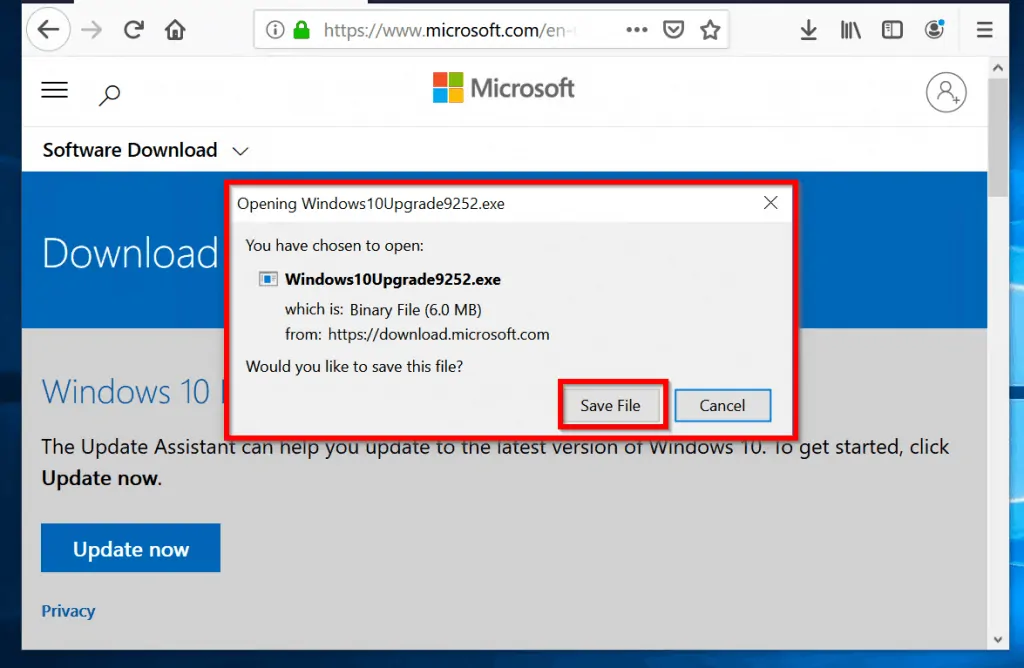Click the scrollbar up arrow
1024x668 pixels.
point(997,67)
